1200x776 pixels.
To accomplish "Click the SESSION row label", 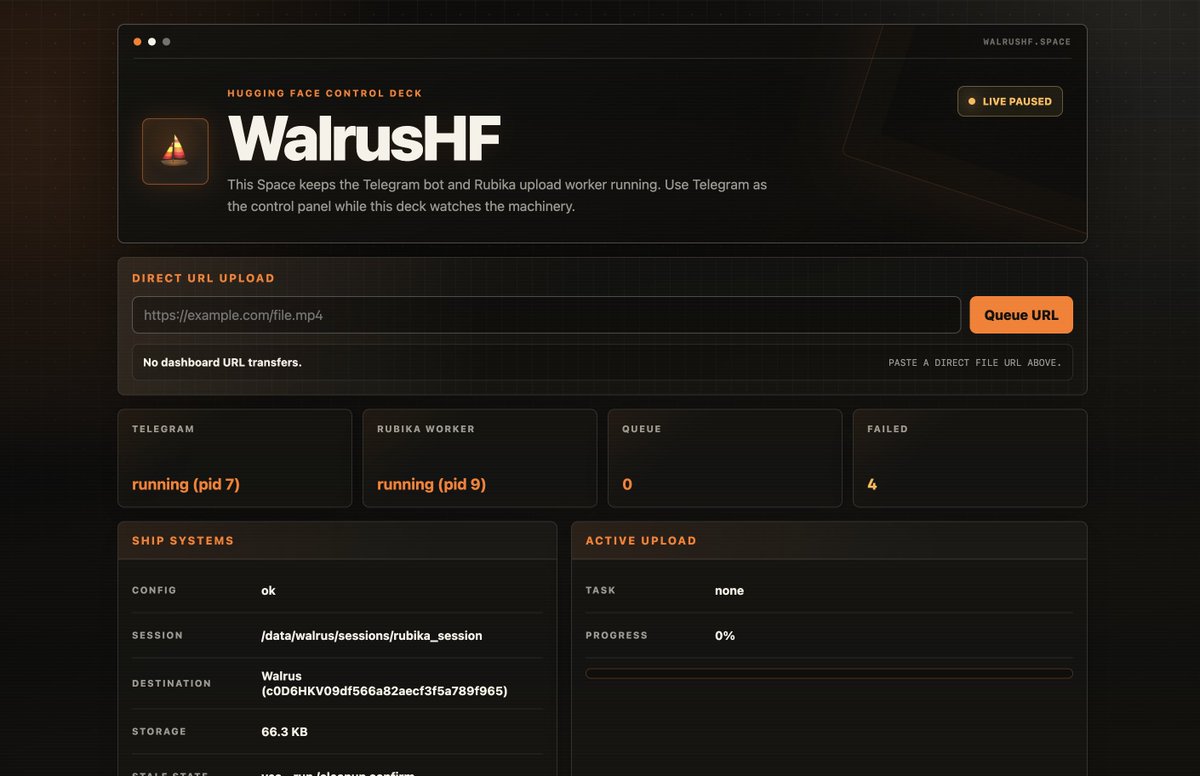I will click(x=158, y=635).
